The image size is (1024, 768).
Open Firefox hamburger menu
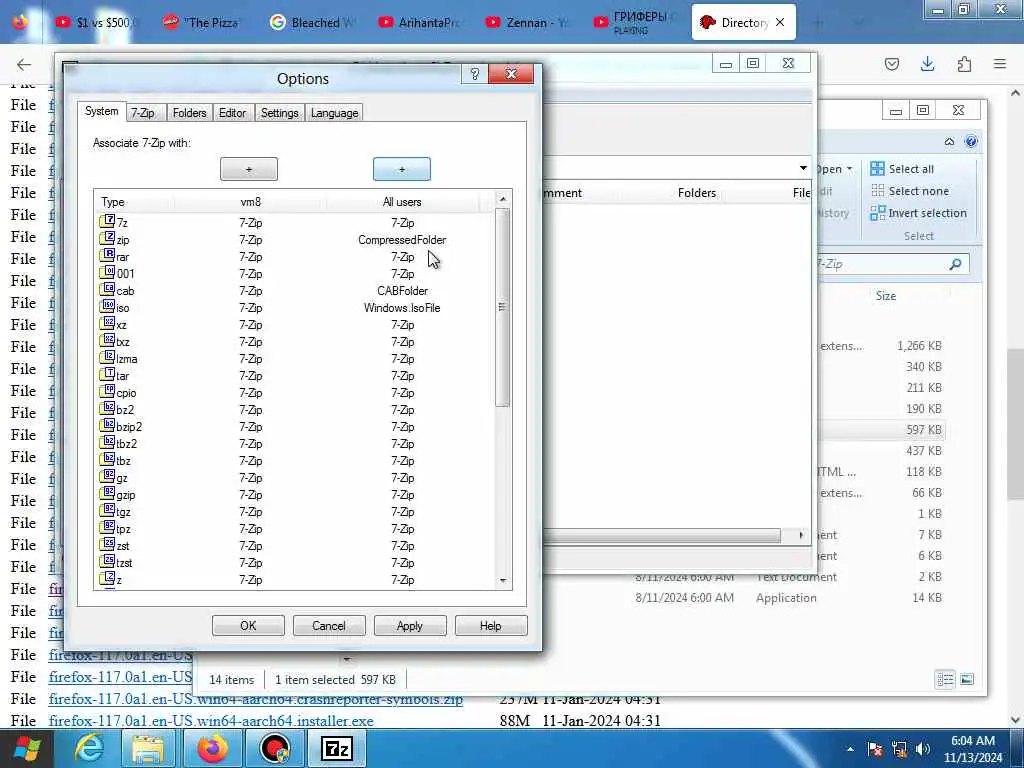1000,64
